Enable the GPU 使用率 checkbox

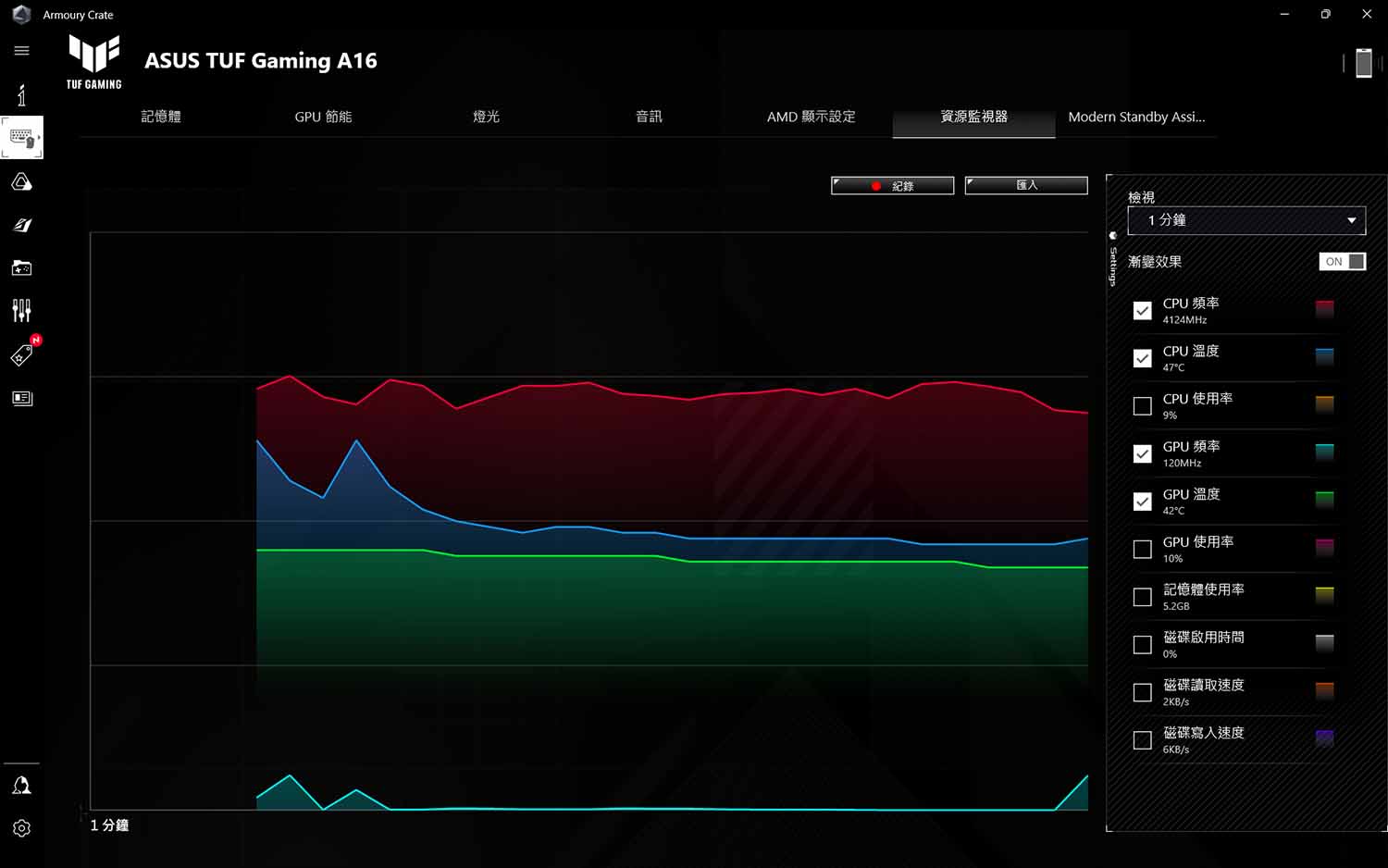1143,550
